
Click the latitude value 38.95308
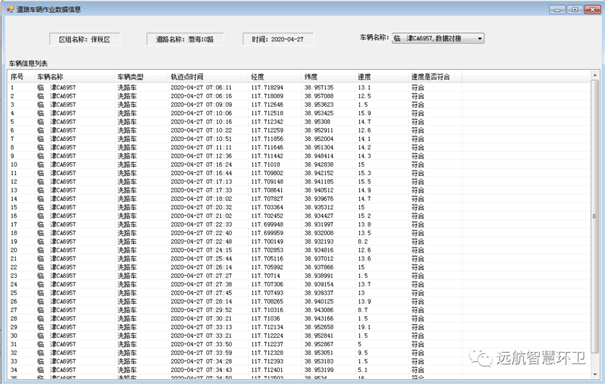pyautogui.click(x=318, y=122)
